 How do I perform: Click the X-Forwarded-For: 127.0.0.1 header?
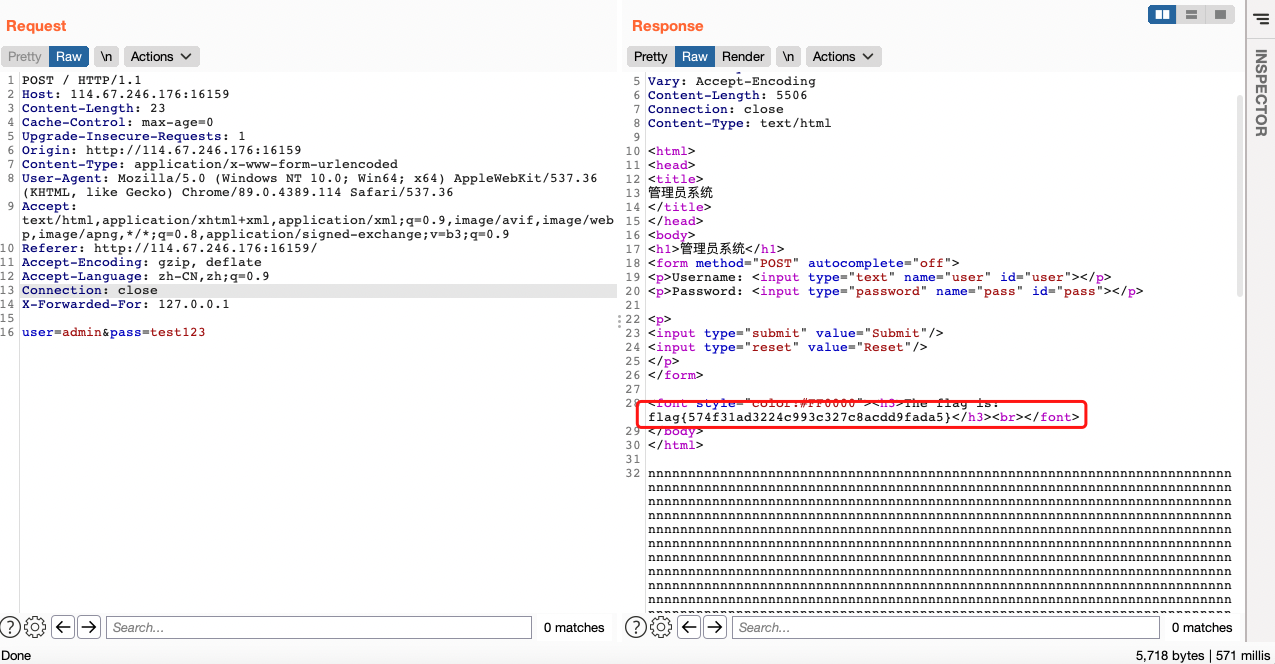tap(125, 304)
